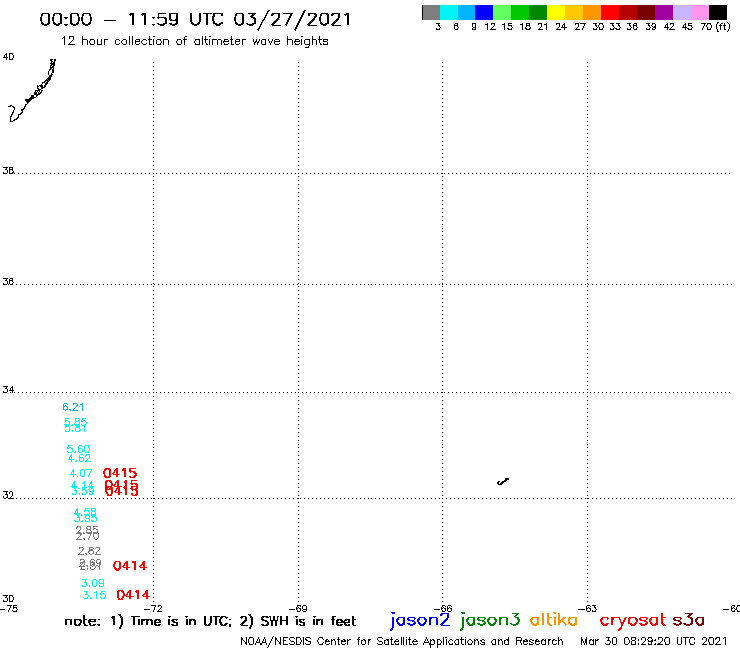
Task: Click the 5.60 wave height value
Action: [x=78, y=448]
